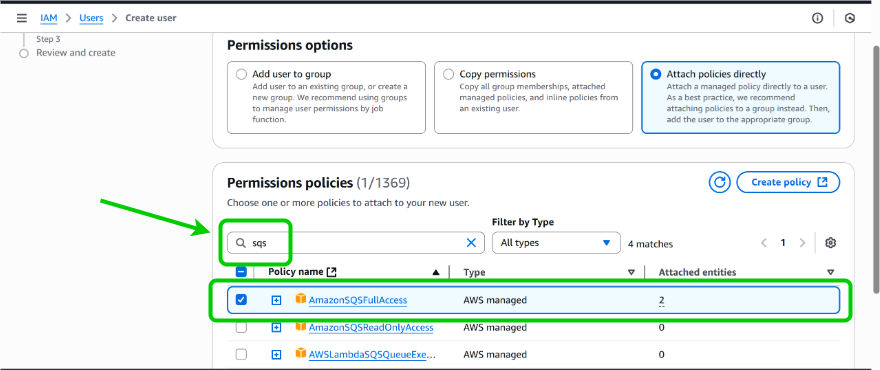Click the Step 3 label
Viewport: 880px width, 370px height.
[48, 39]
